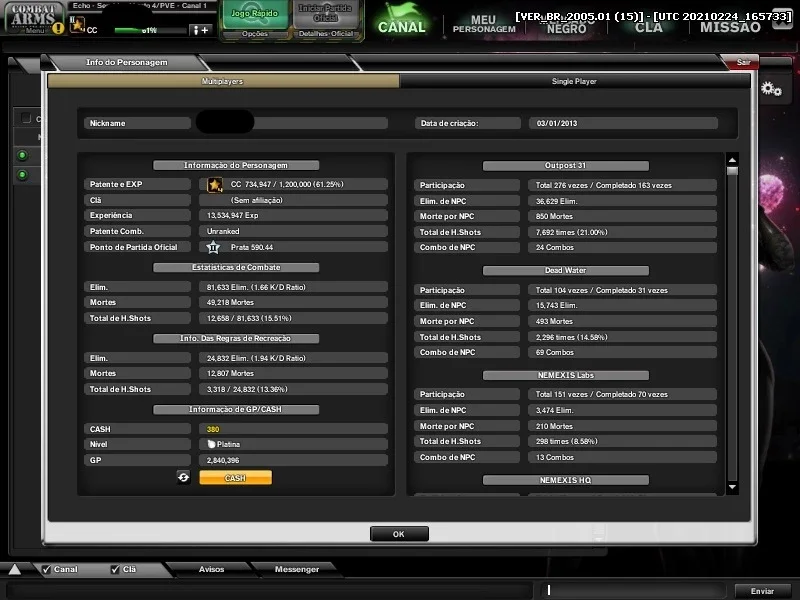Image resolution: width=800 pixels, height=600 pixels.
Task: Click the Prata tier star badge
Action: [213, 247]
